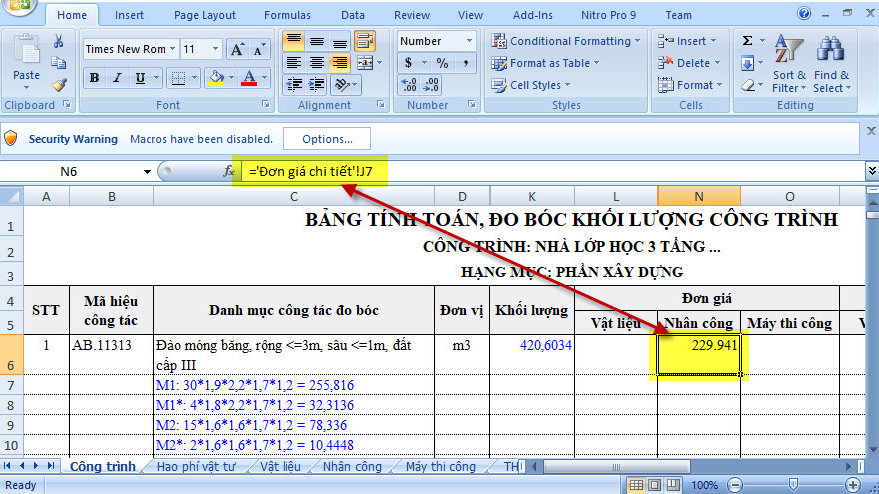Viewport: 879px width, 494px height.
Task: Click the security warning Options button
Action: [327, 139]
